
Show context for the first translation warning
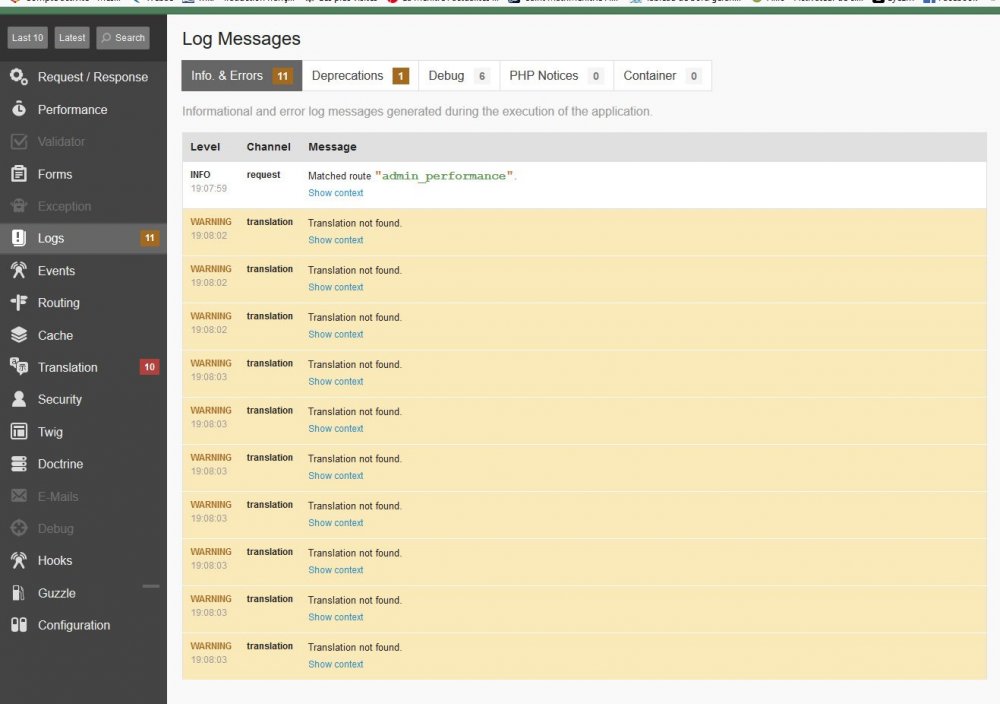[335, 240]
